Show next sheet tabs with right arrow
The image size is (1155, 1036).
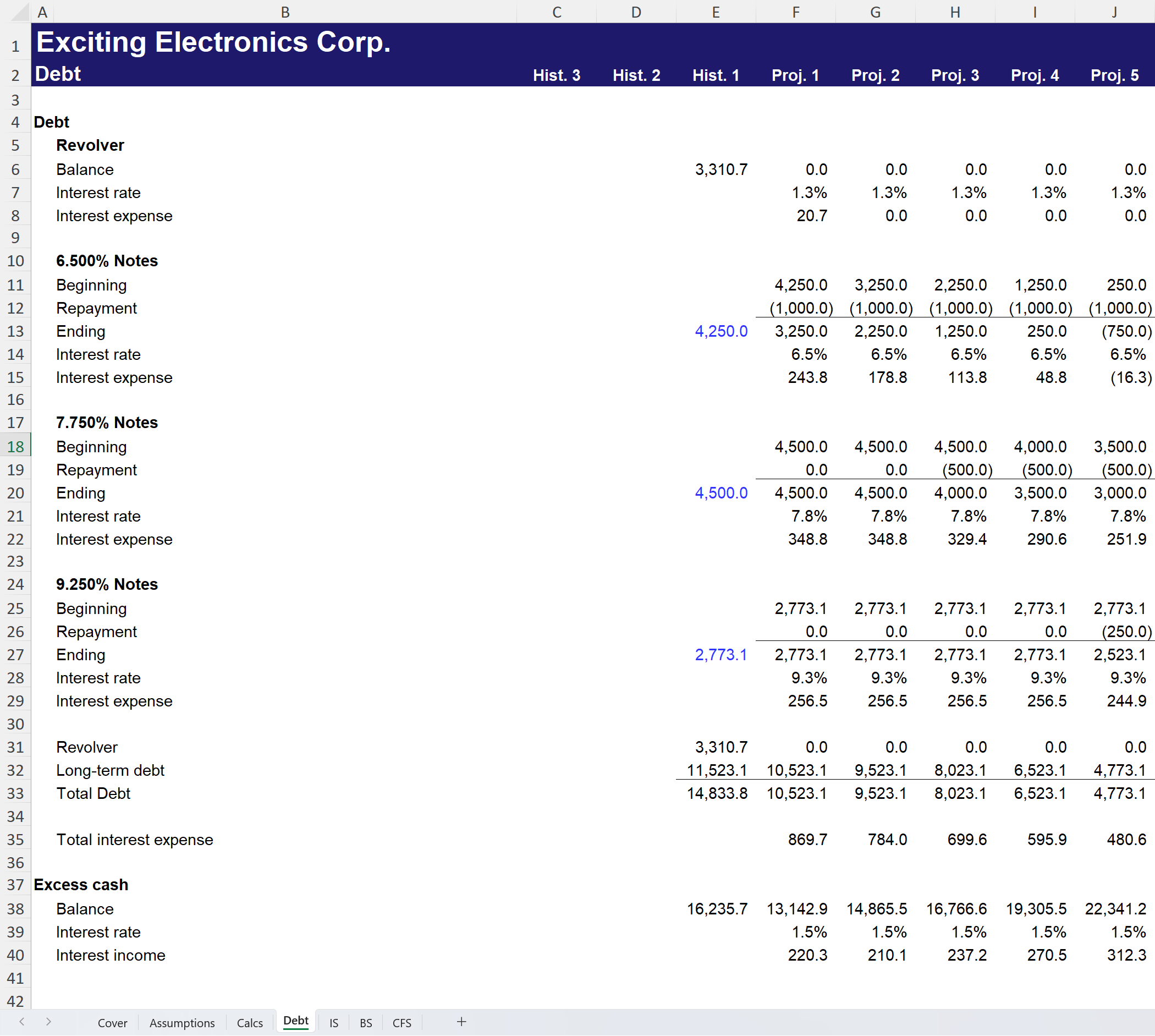(x=48, y=1022)
